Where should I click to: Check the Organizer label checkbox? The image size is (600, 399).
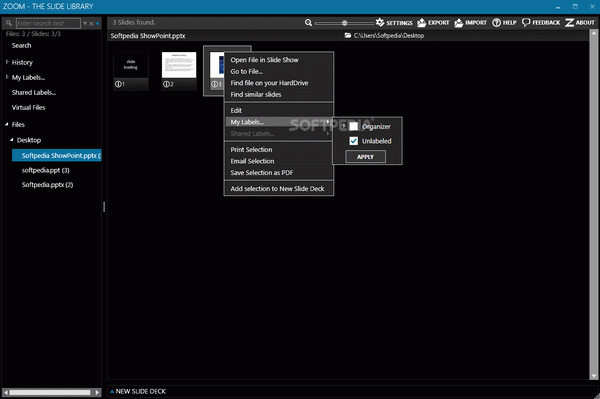354,126
